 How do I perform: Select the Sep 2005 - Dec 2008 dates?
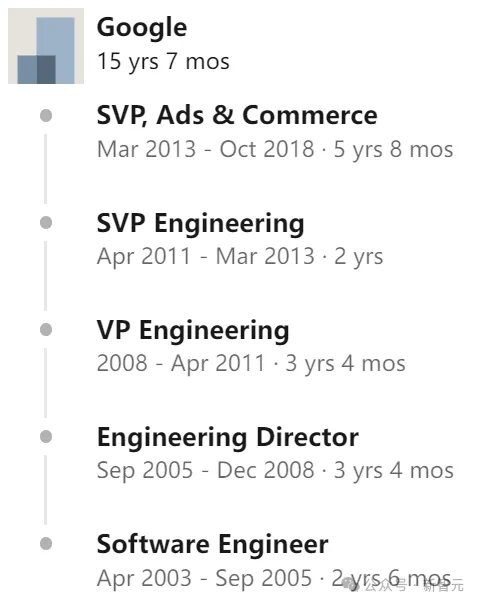(205, 470)
